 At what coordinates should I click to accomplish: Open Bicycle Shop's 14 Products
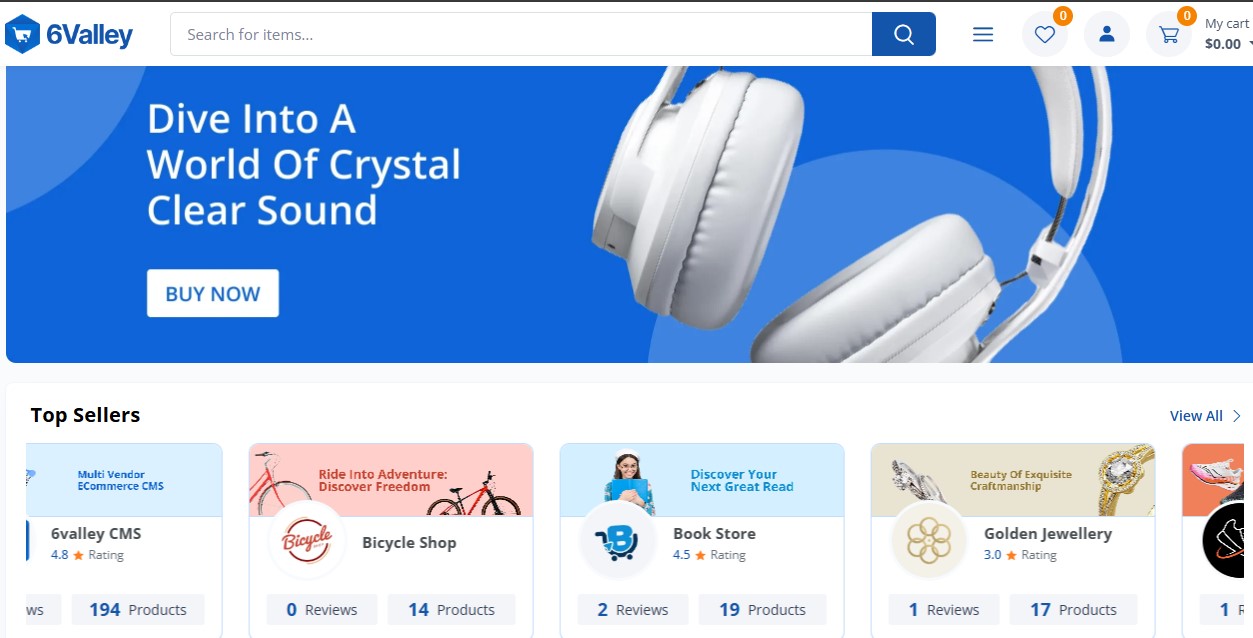tap(451, 610)
